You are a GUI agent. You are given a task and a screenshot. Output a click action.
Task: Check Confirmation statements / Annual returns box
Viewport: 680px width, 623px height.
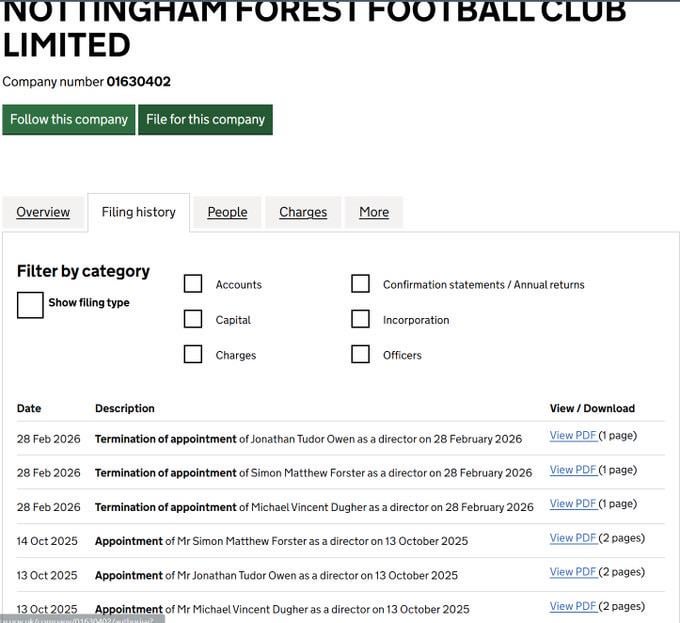point(360,284)
